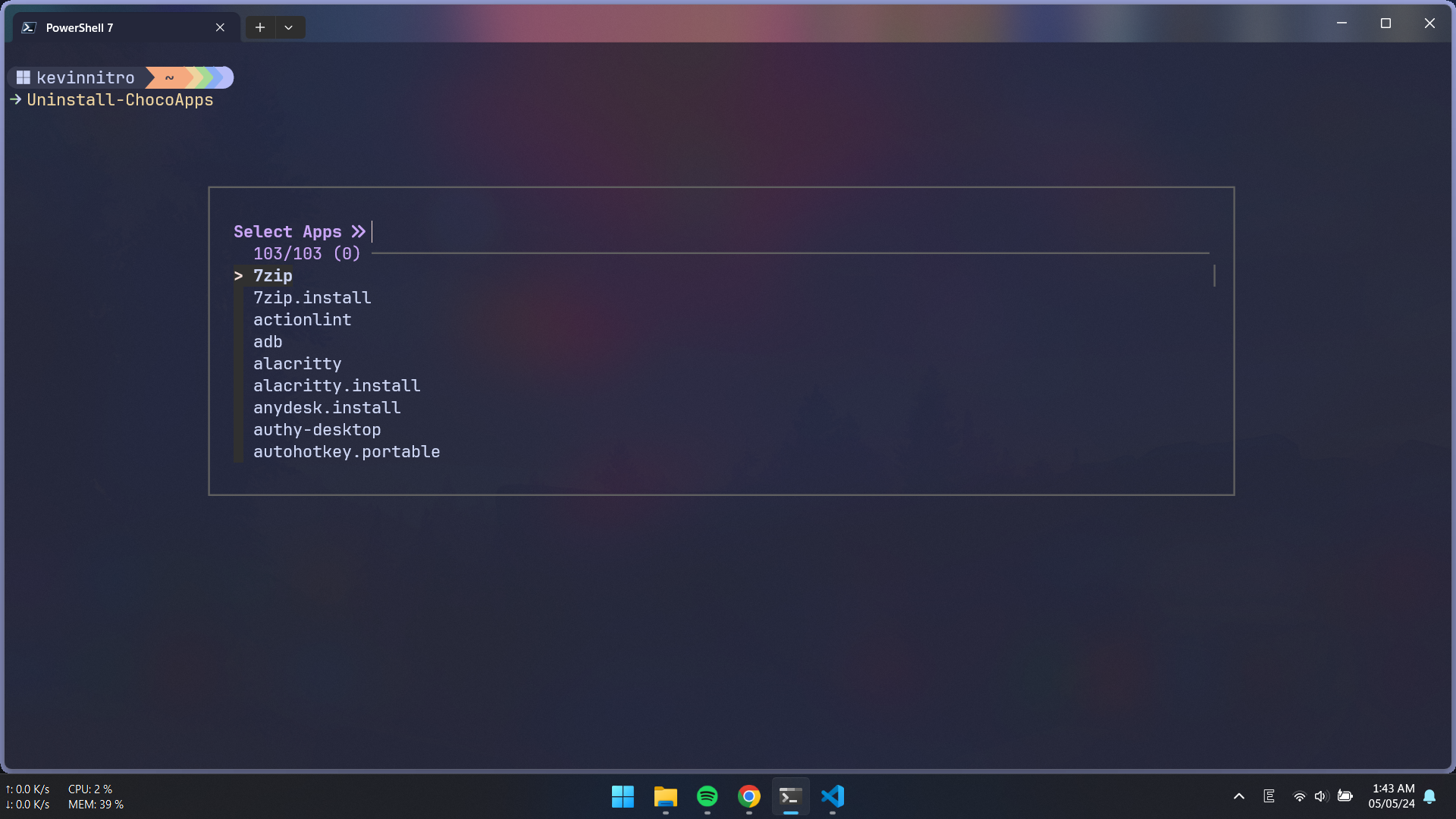Select the PowerShell 7 tab
1456x819 pixels.
[x=127, y=27]
